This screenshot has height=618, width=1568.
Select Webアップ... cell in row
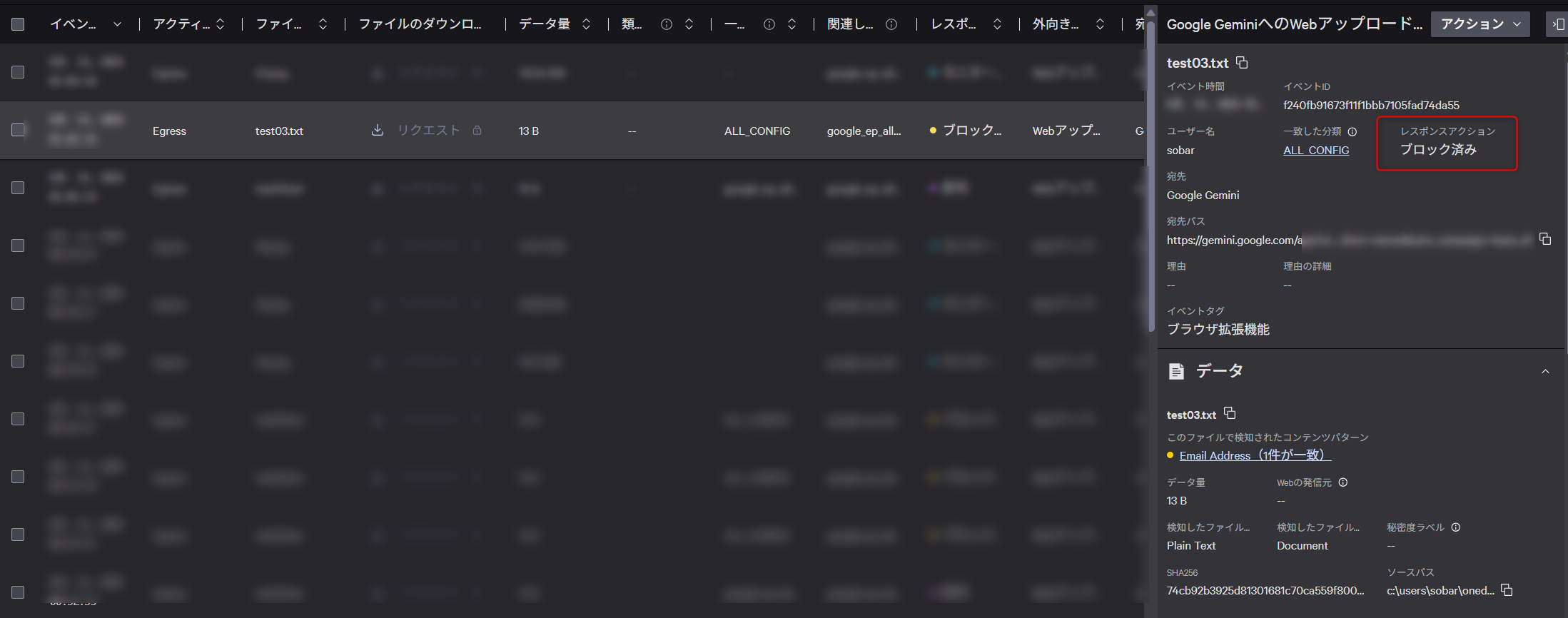[x=1066, y=131]
